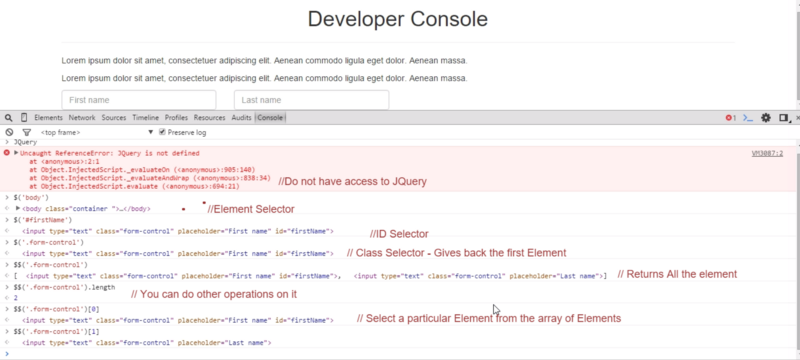
Task: Click the red error count indicator
Action: click(x=731, y=118)
